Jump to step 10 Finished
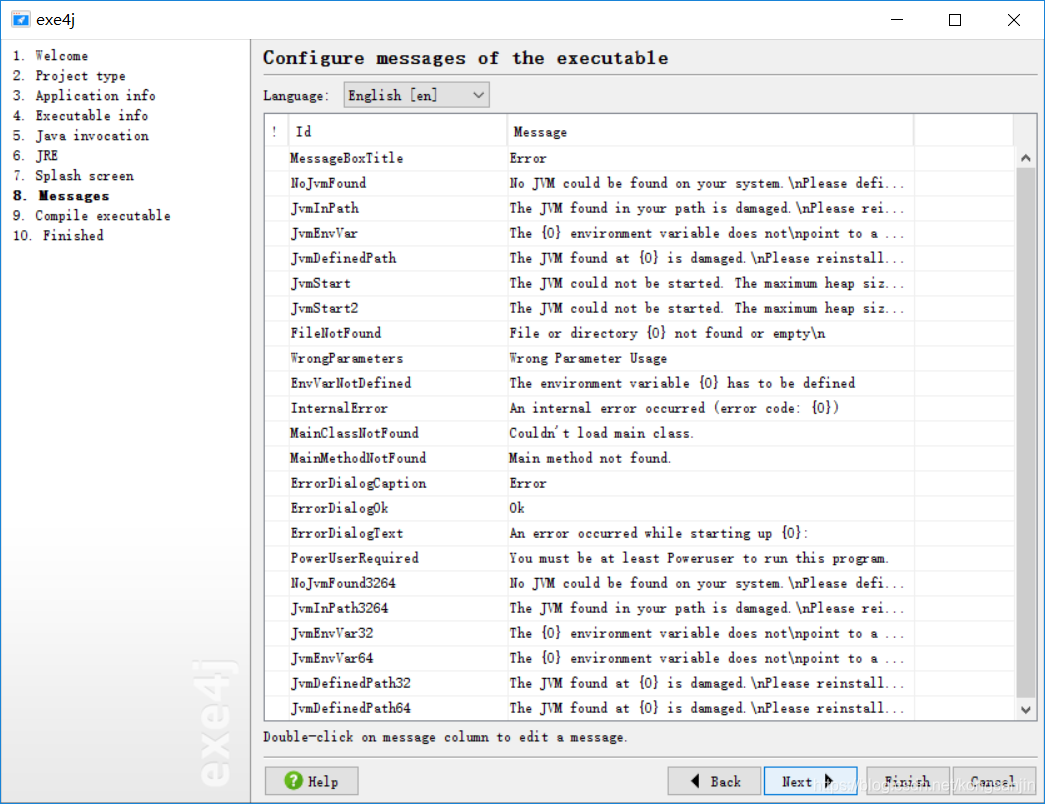The width and height of the screenshot is (1045, 804). pos(58,236)
